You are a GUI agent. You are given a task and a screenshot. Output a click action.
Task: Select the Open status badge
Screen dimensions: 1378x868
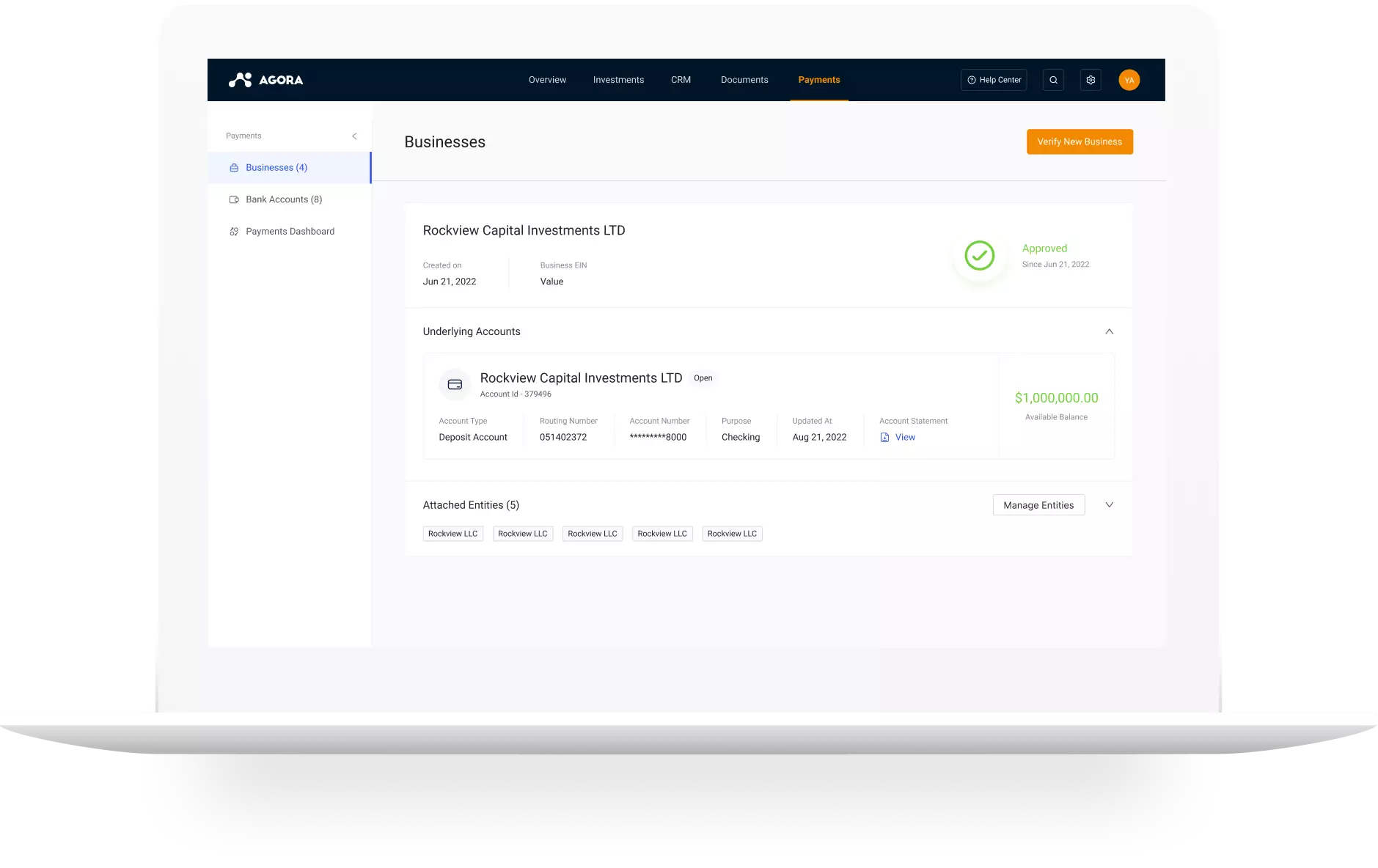pos(703,378)
